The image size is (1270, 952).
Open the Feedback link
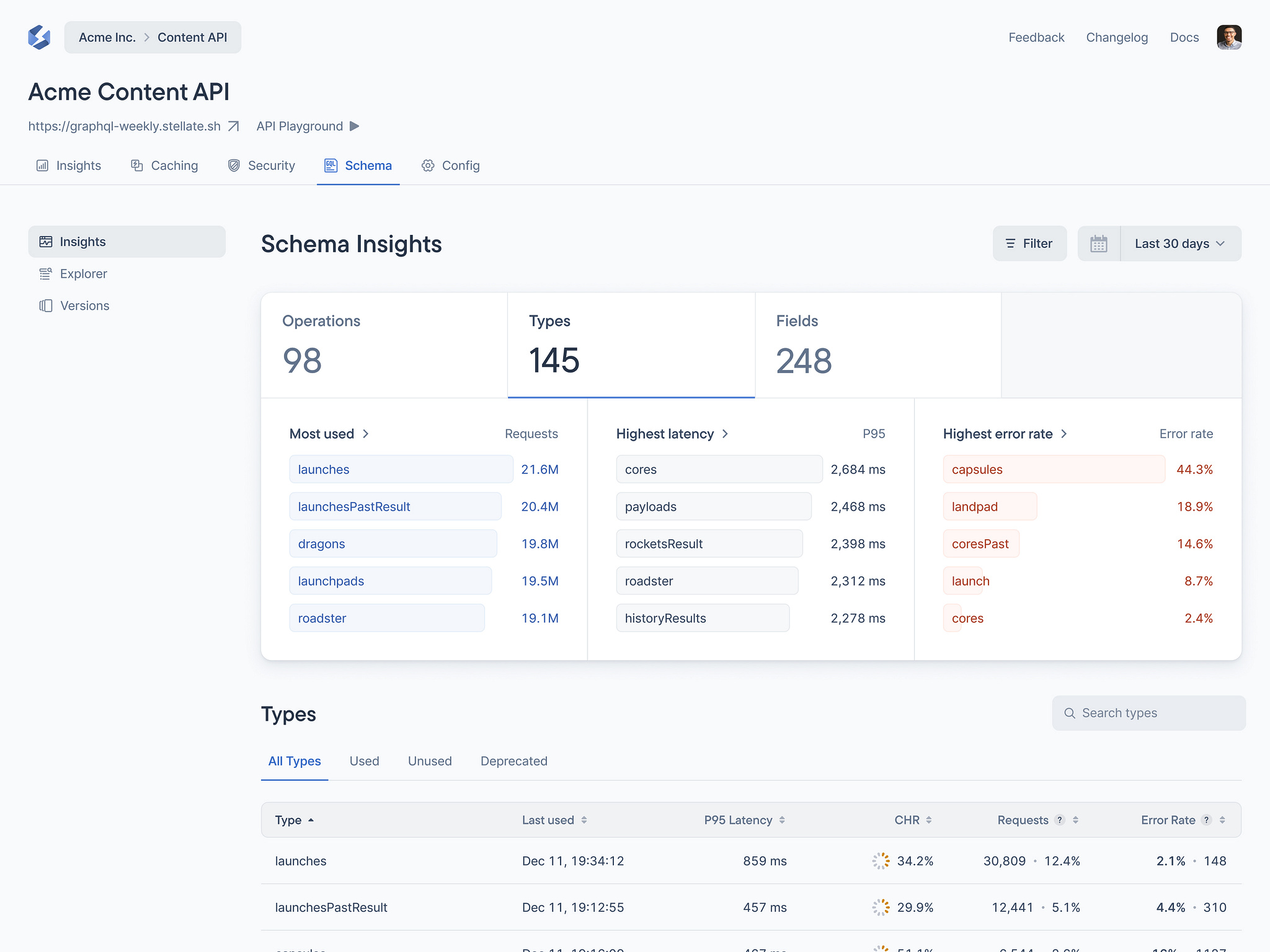click(1036, 37)
